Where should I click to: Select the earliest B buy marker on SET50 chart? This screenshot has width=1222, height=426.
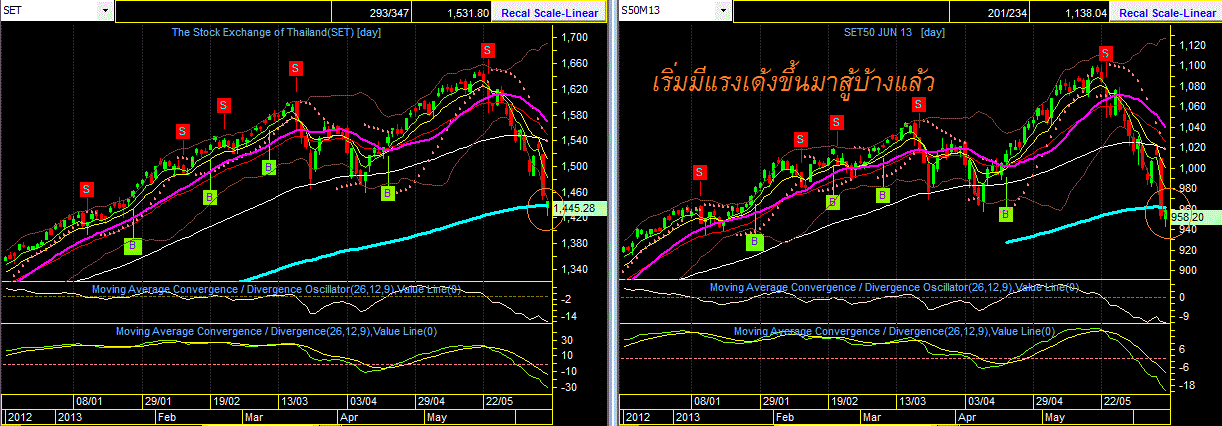click(756, 241)
